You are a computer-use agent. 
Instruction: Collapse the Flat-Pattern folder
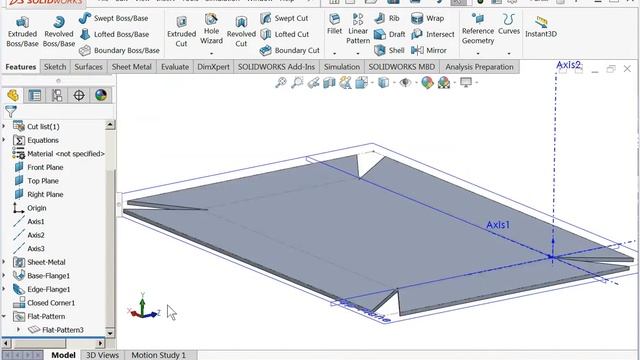click(4, 316)
